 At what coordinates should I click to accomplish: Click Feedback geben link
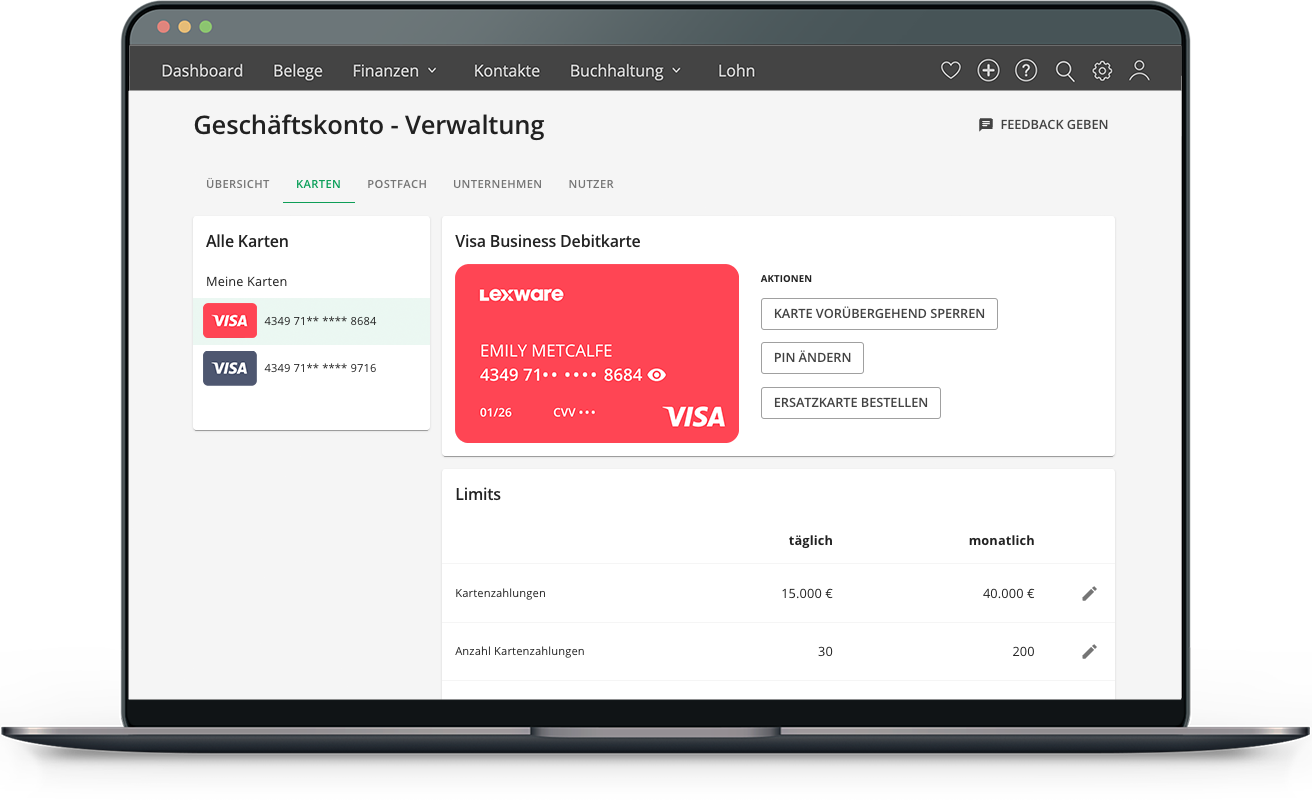click(1043, 125)
